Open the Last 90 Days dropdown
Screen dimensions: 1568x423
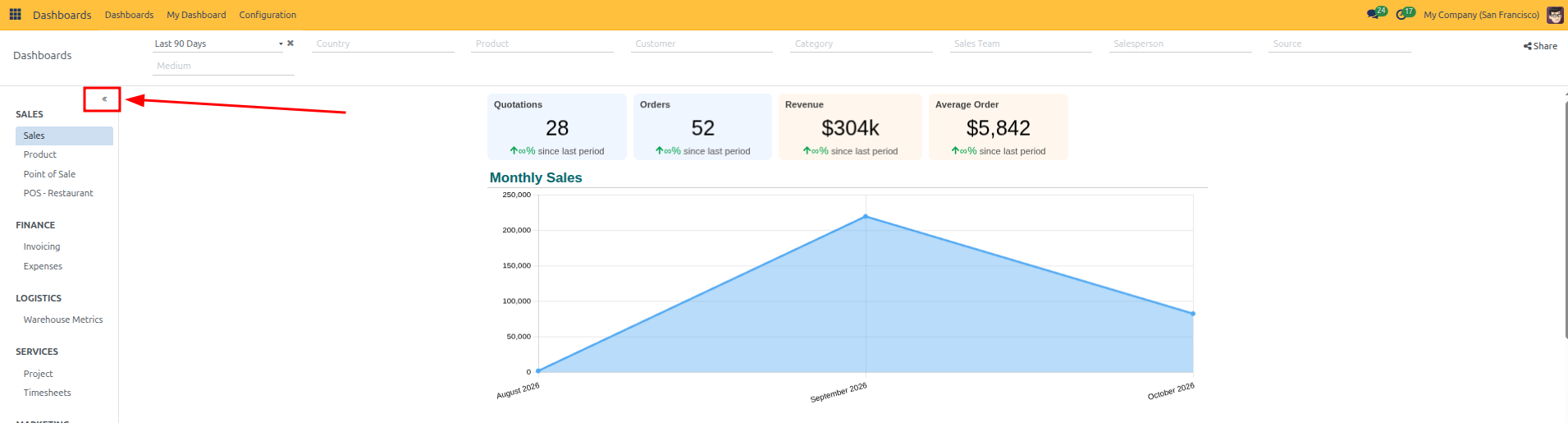[x=217, y=44]
